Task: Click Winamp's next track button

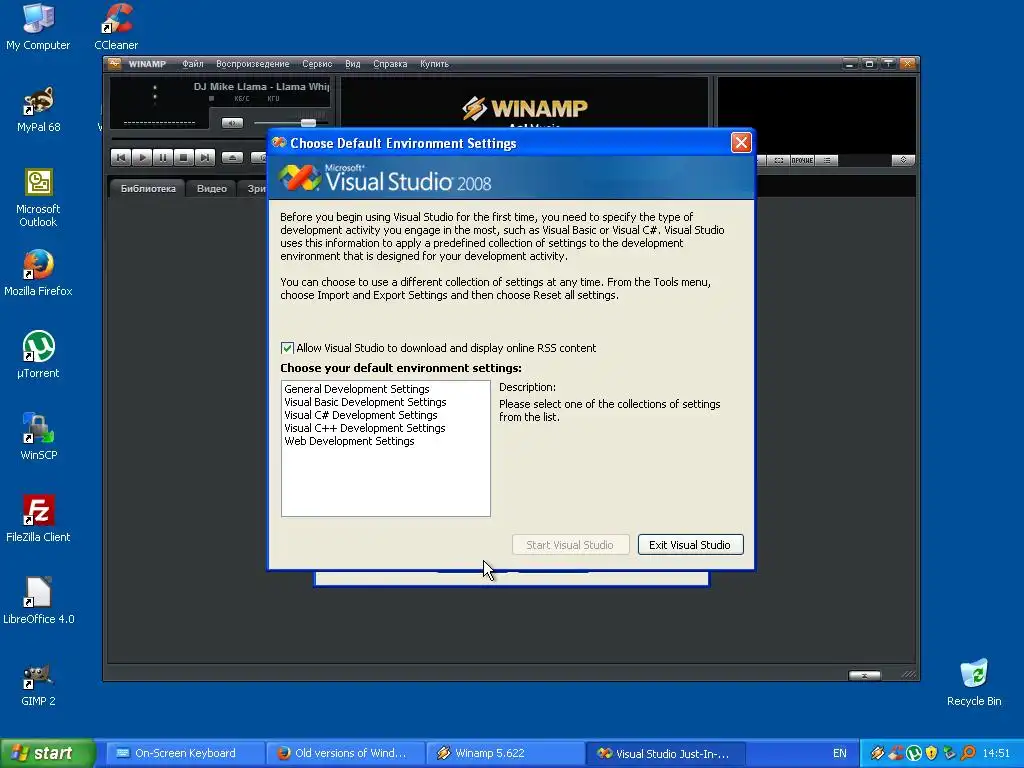Action: click(204, 157)
